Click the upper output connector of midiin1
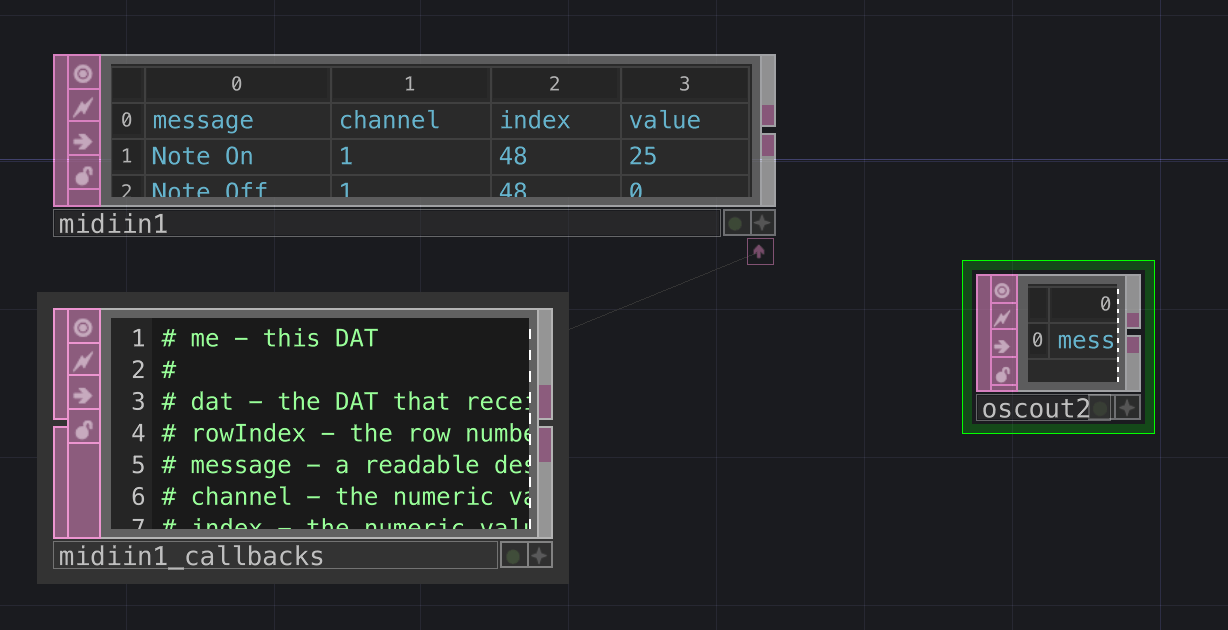 [768, 115]
